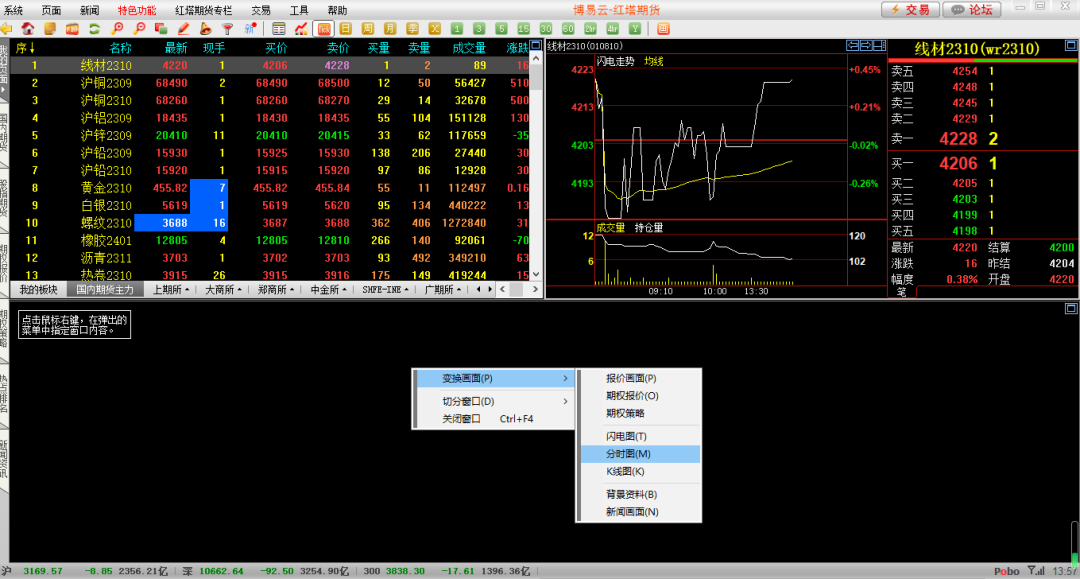Click the green refresh icon

coord(93,28)
